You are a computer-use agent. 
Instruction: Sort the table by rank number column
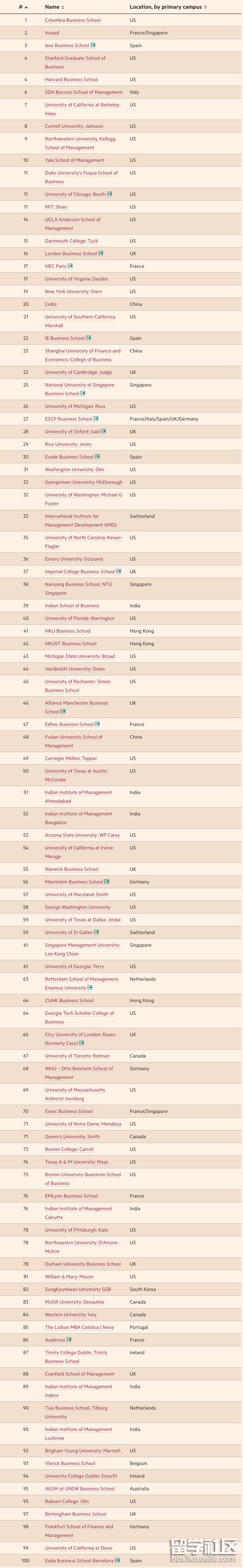point(24,7)
